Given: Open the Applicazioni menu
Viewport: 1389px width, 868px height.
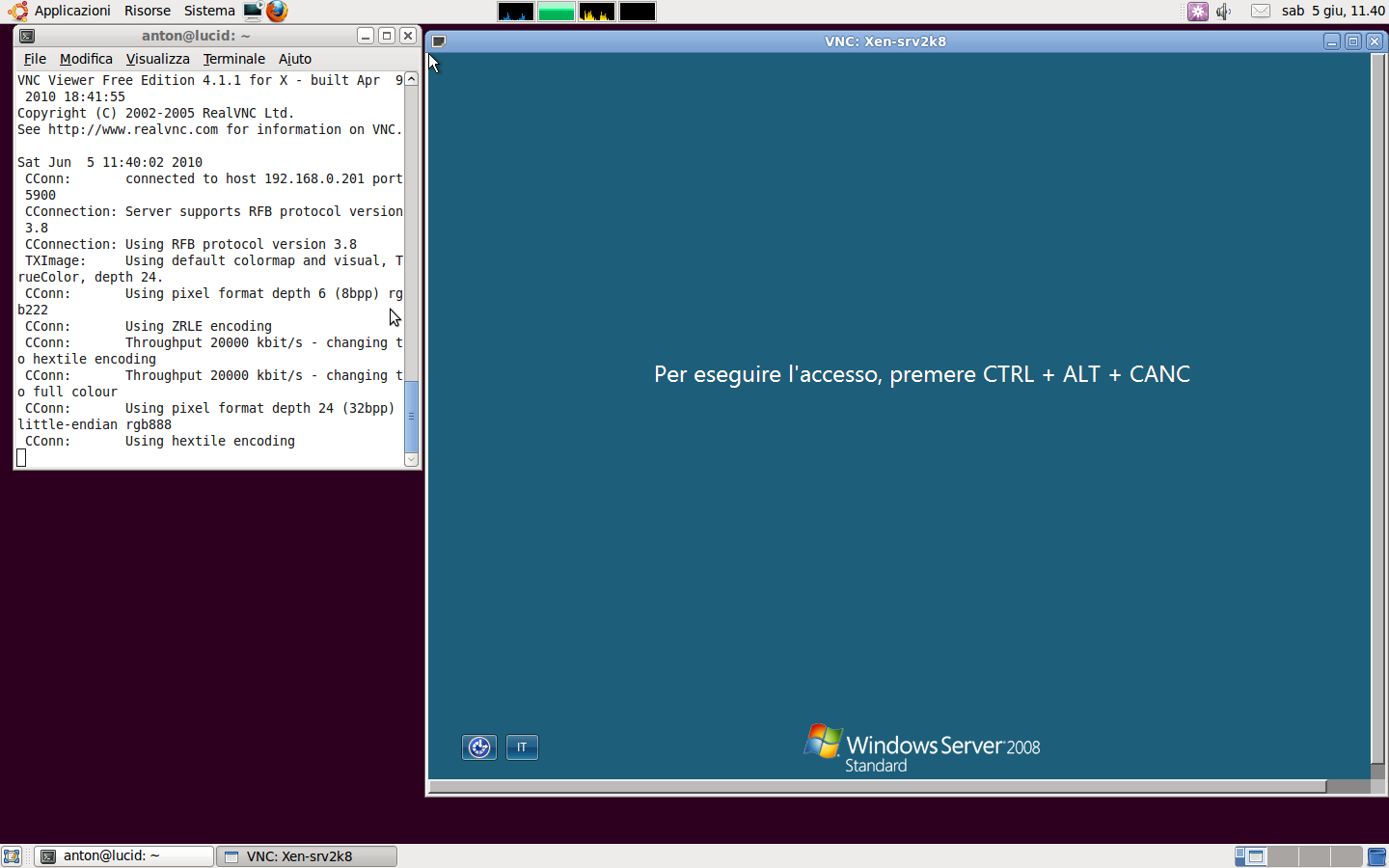Looking at the screenshot, I should point(72,11).
